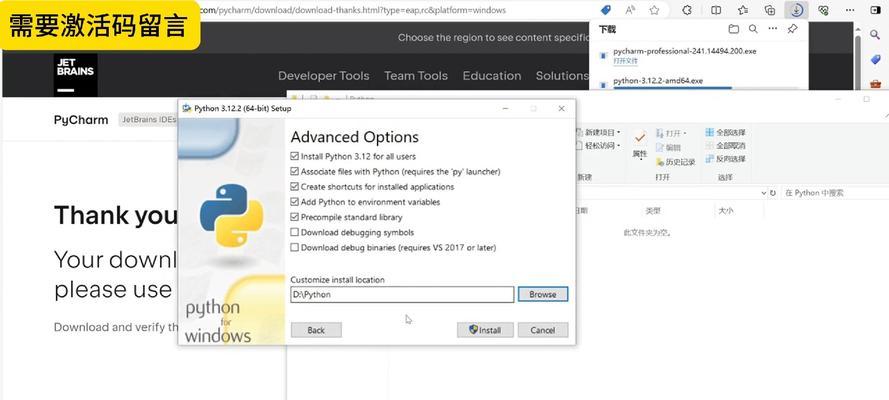Click the Install button in Python setup
Image resolution: width=889 pixels, height=400 pixels.
pos(485,330)
